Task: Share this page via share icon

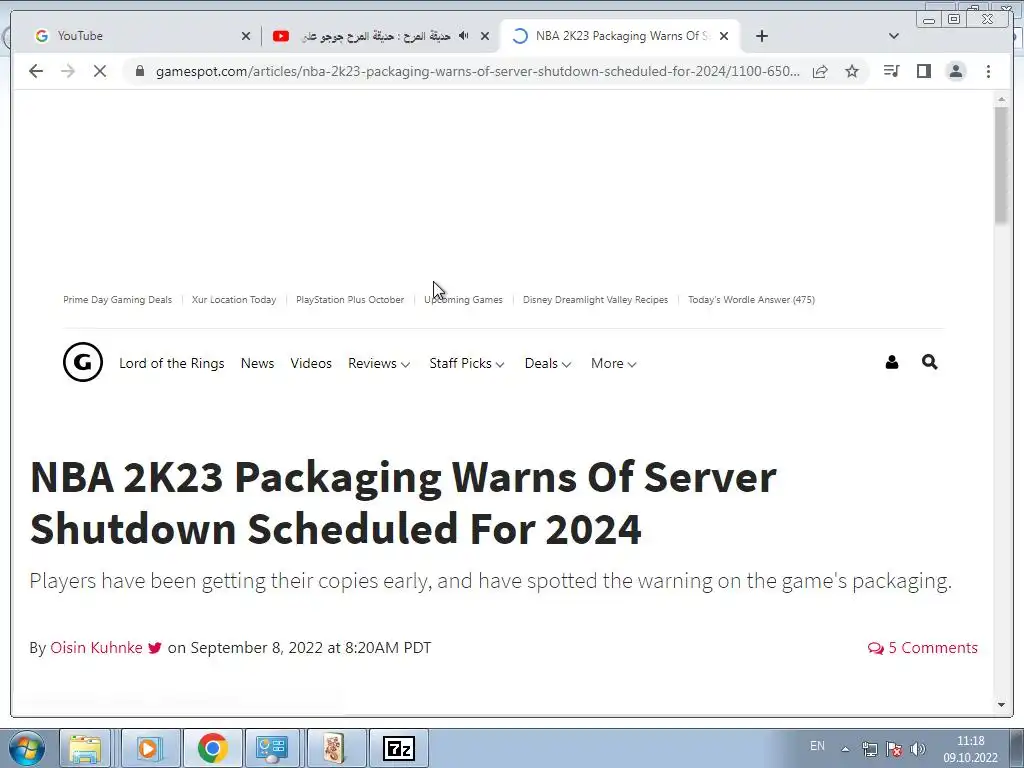Action: point(820,71)
